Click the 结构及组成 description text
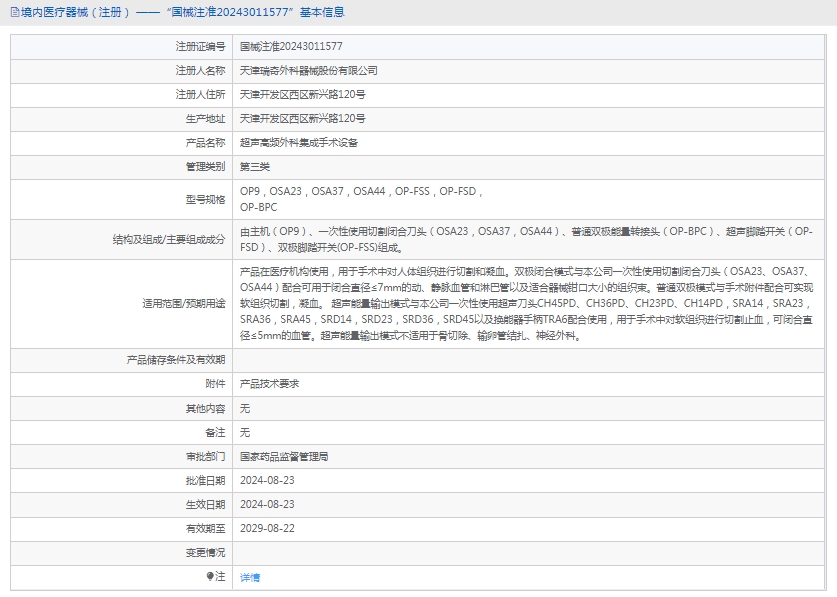The height and width of the screenshot is (597, 837). click(x=526, y=239)
